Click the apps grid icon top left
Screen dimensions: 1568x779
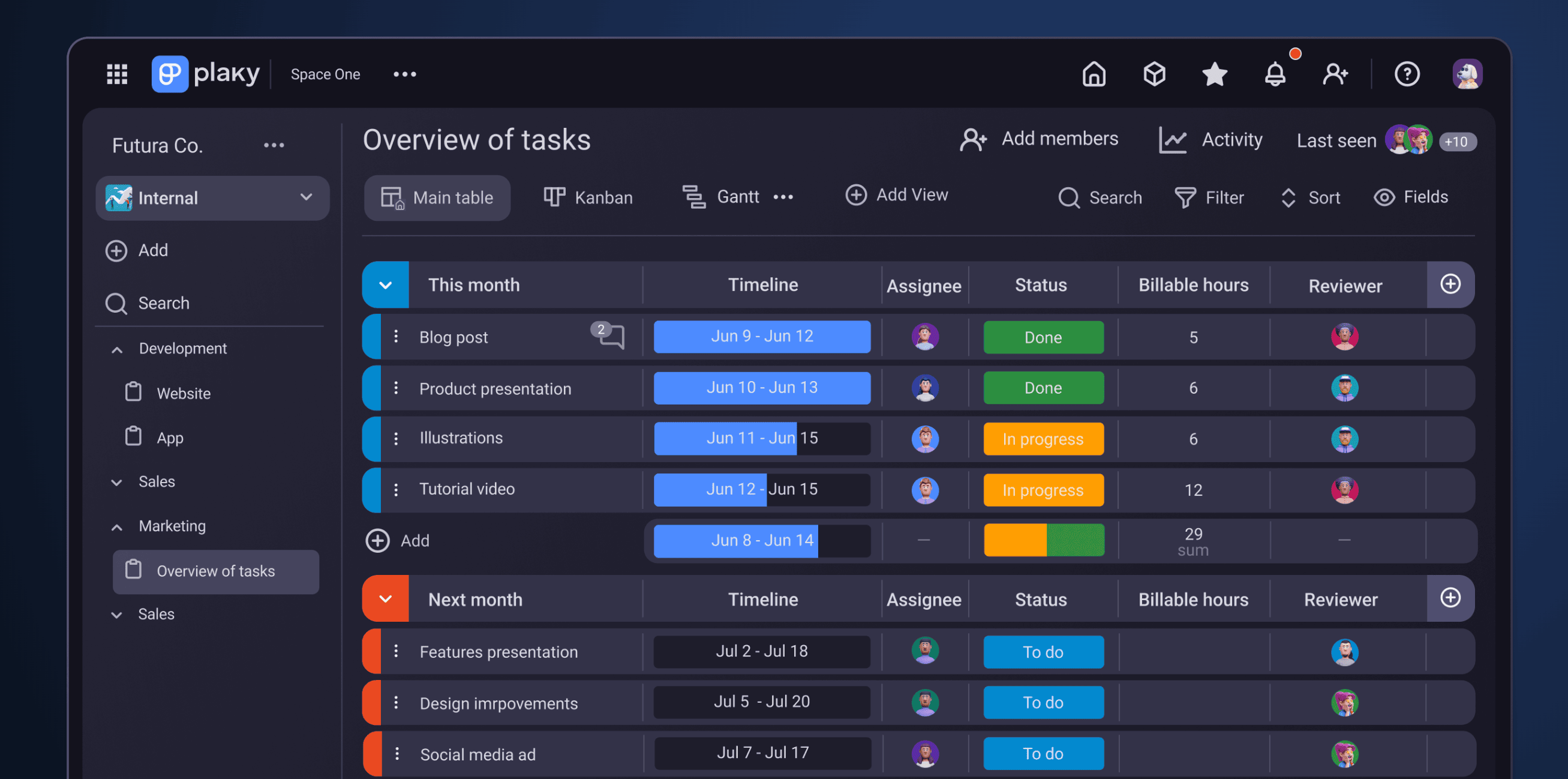point(117,74)
